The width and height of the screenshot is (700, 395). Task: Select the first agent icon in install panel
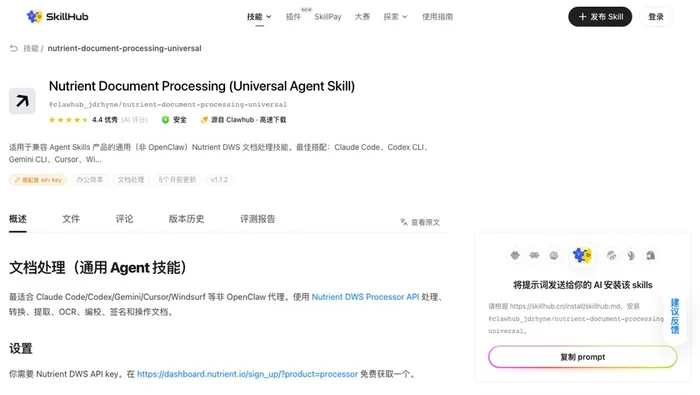tap(515, 255)
